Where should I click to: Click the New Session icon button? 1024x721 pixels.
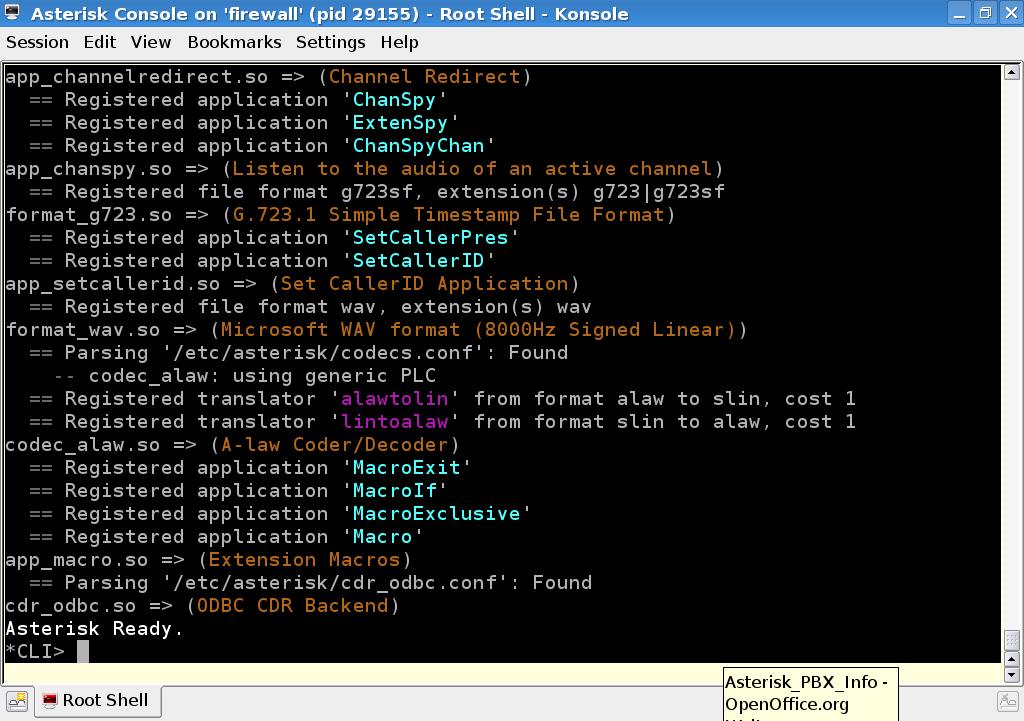[x=16, y=701]
